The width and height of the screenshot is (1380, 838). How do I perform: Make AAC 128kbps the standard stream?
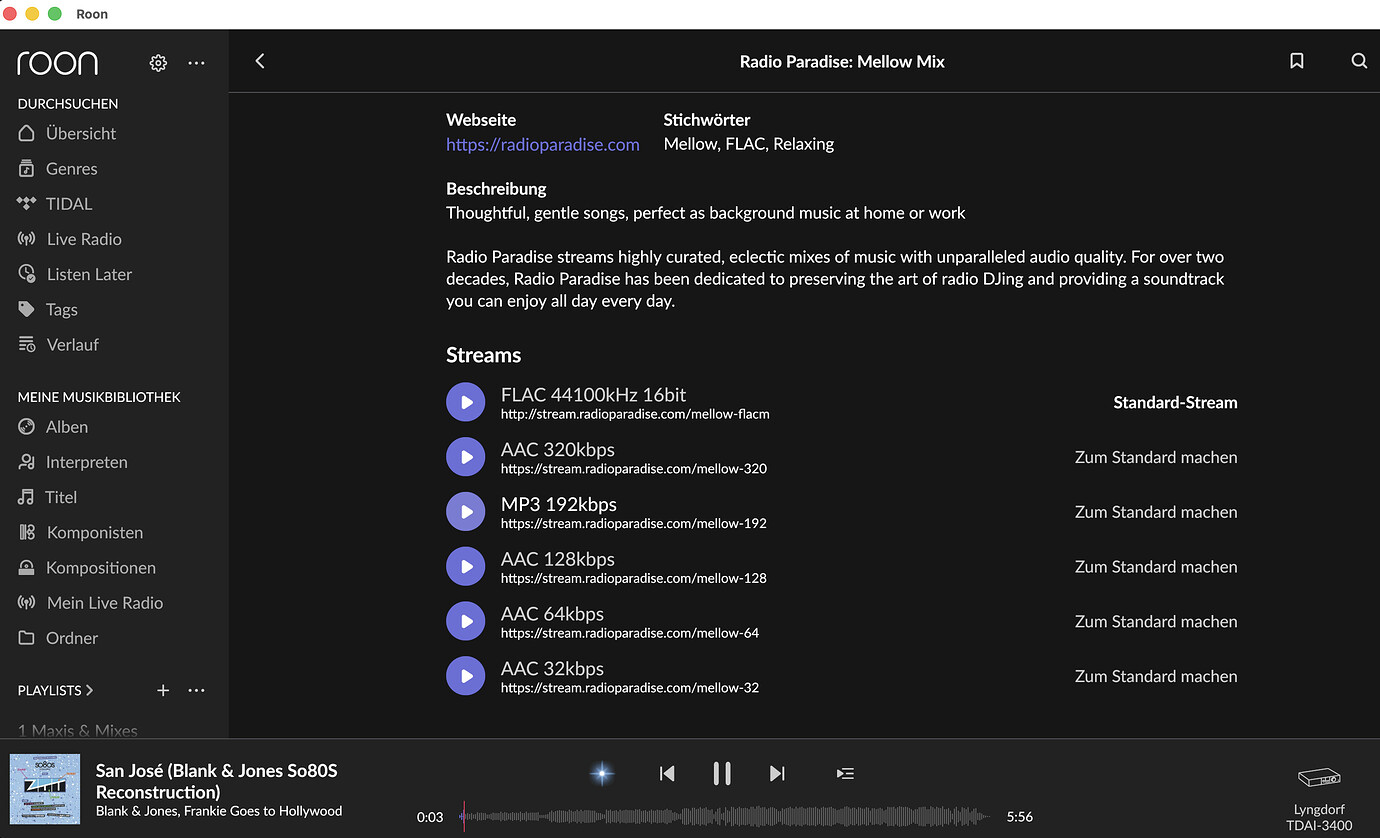1155,567
